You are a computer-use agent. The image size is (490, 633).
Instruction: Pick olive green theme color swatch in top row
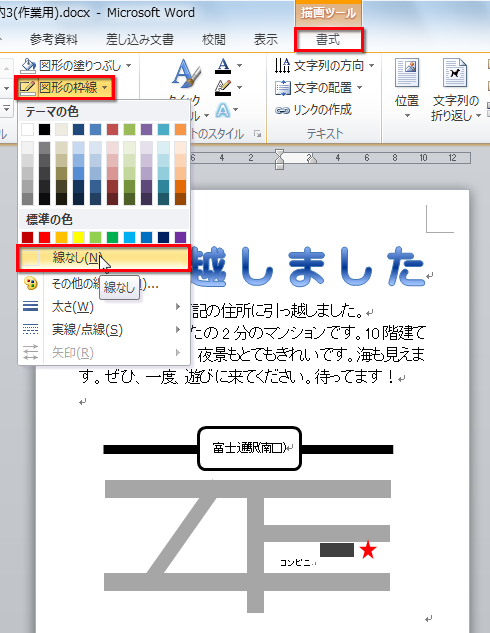[x=130, y=130]
